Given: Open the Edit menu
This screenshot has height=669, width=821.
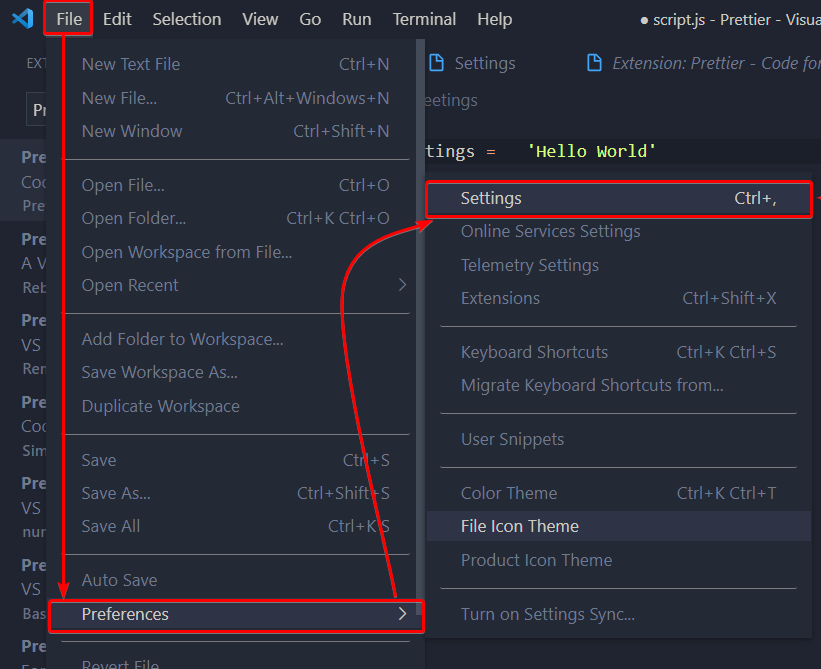Looking at the screenshot, I should (x=117, y=19).
